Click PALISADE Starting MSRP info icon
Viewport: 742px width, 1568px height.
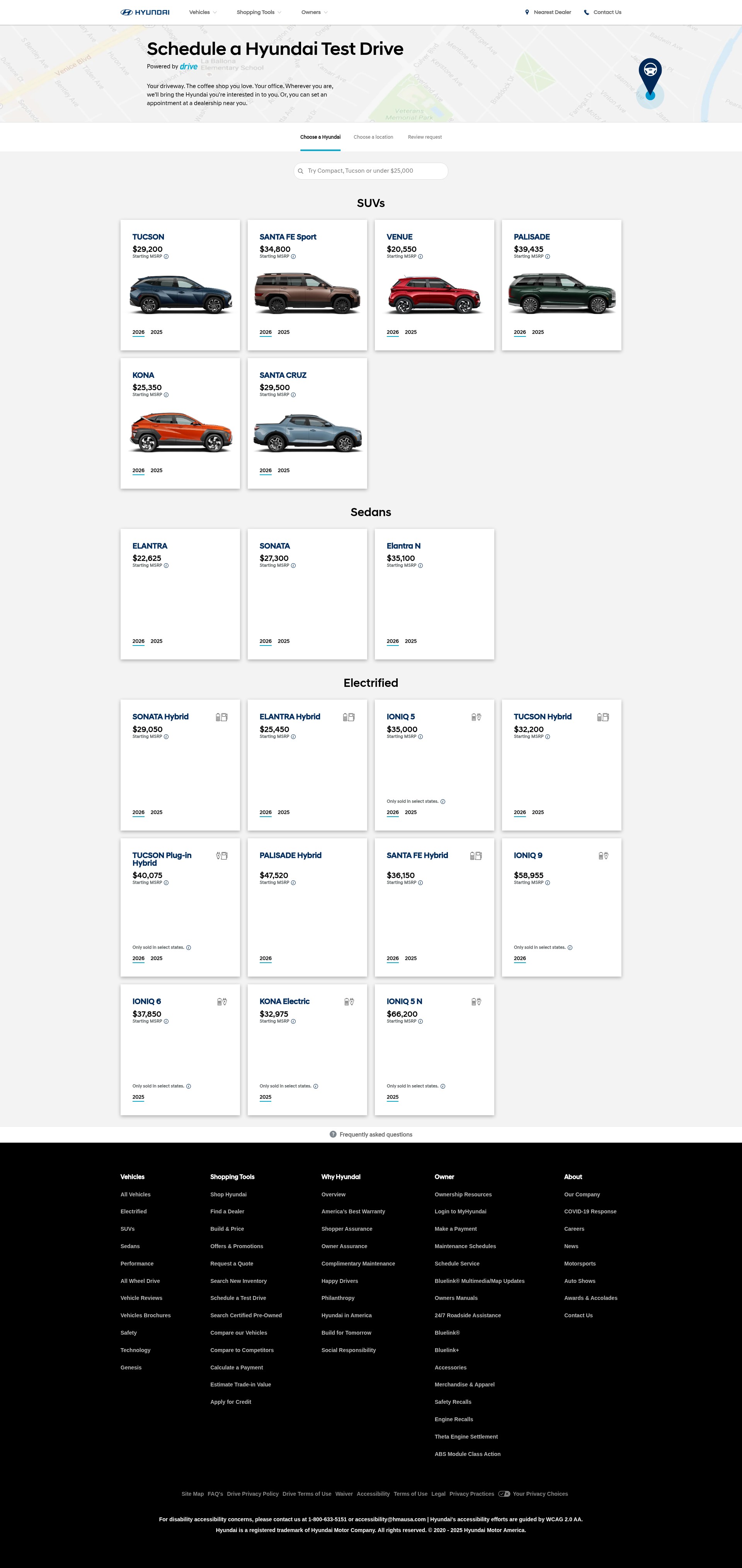(x=548, y=257)
